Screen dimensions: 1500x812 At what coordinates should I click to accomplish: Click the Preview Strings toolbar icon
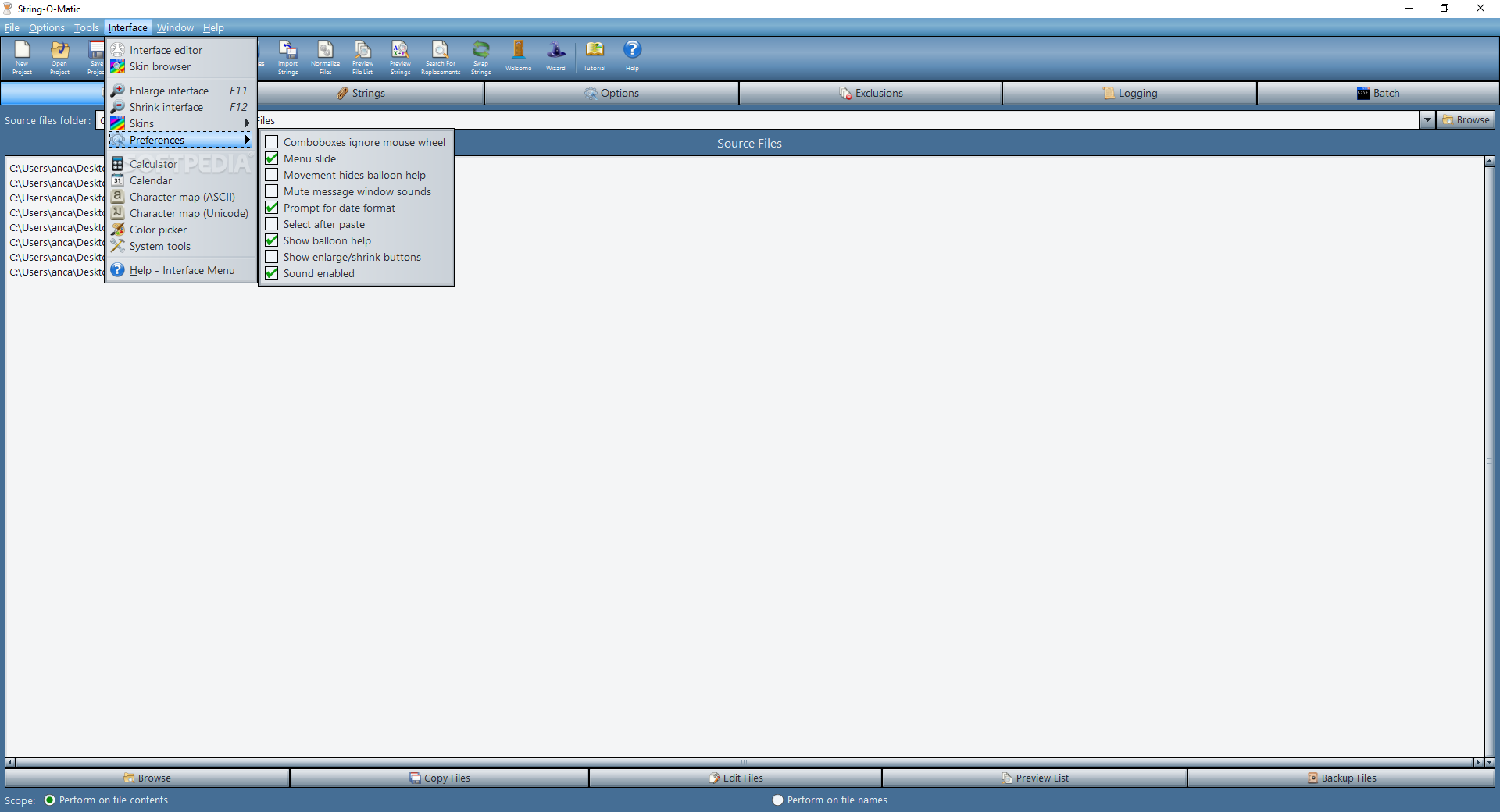coord(400,58)
